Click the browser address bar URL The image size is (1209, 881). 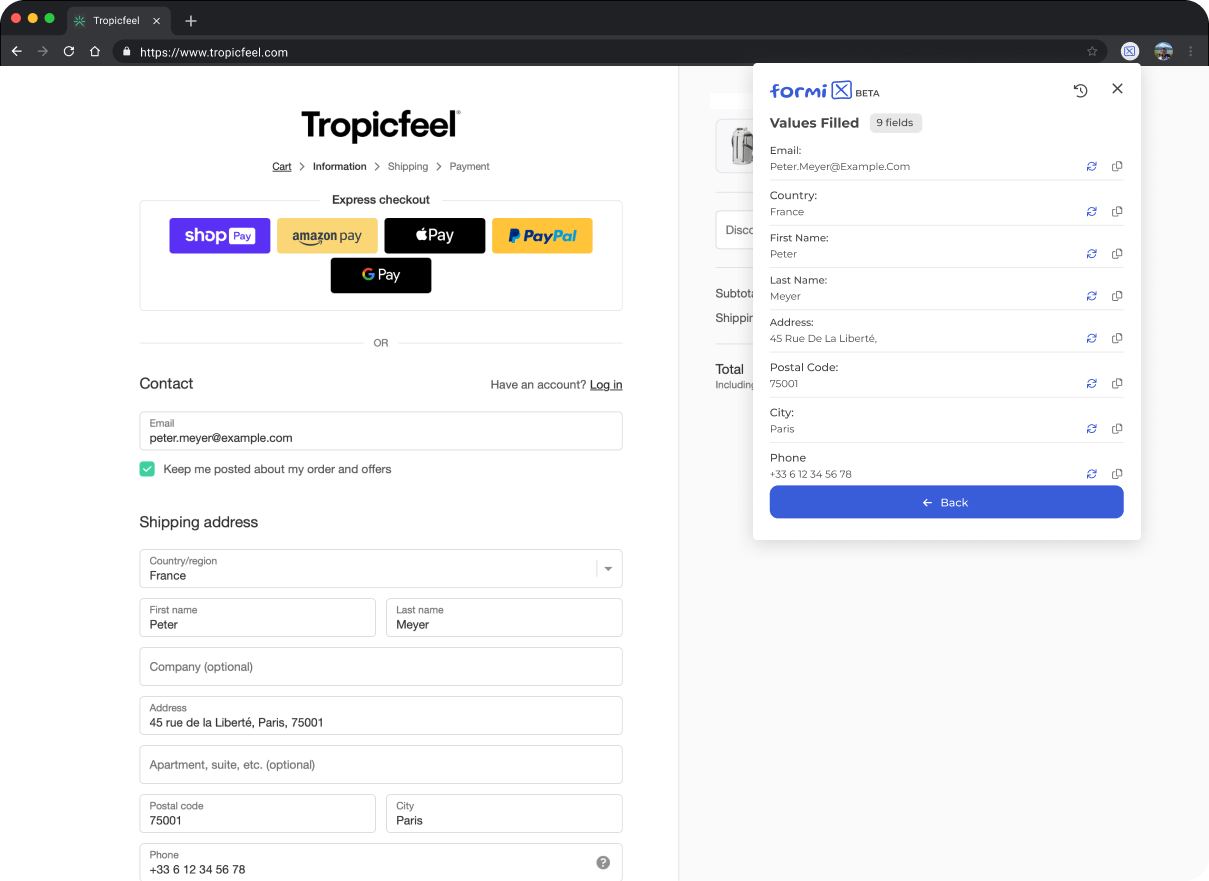click(x=214, y=52)
